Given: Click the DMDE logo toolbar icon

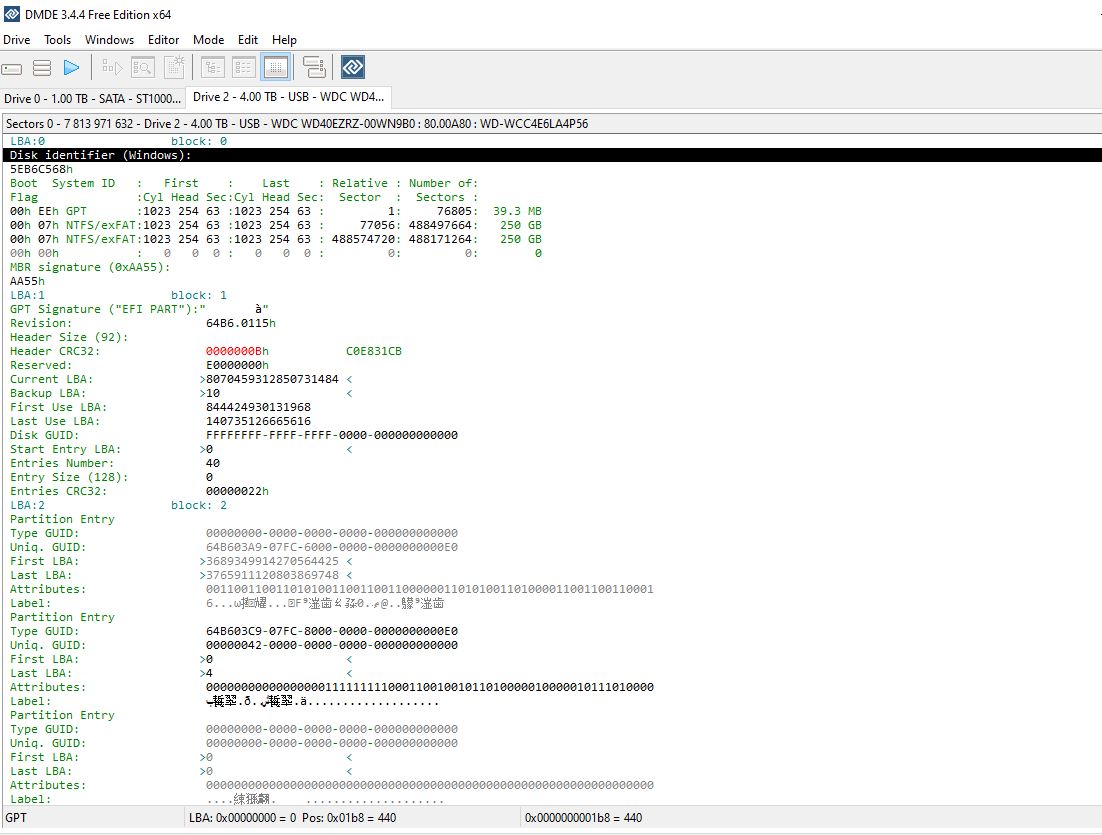Looking at the screenshot, I should click(353, 67).
